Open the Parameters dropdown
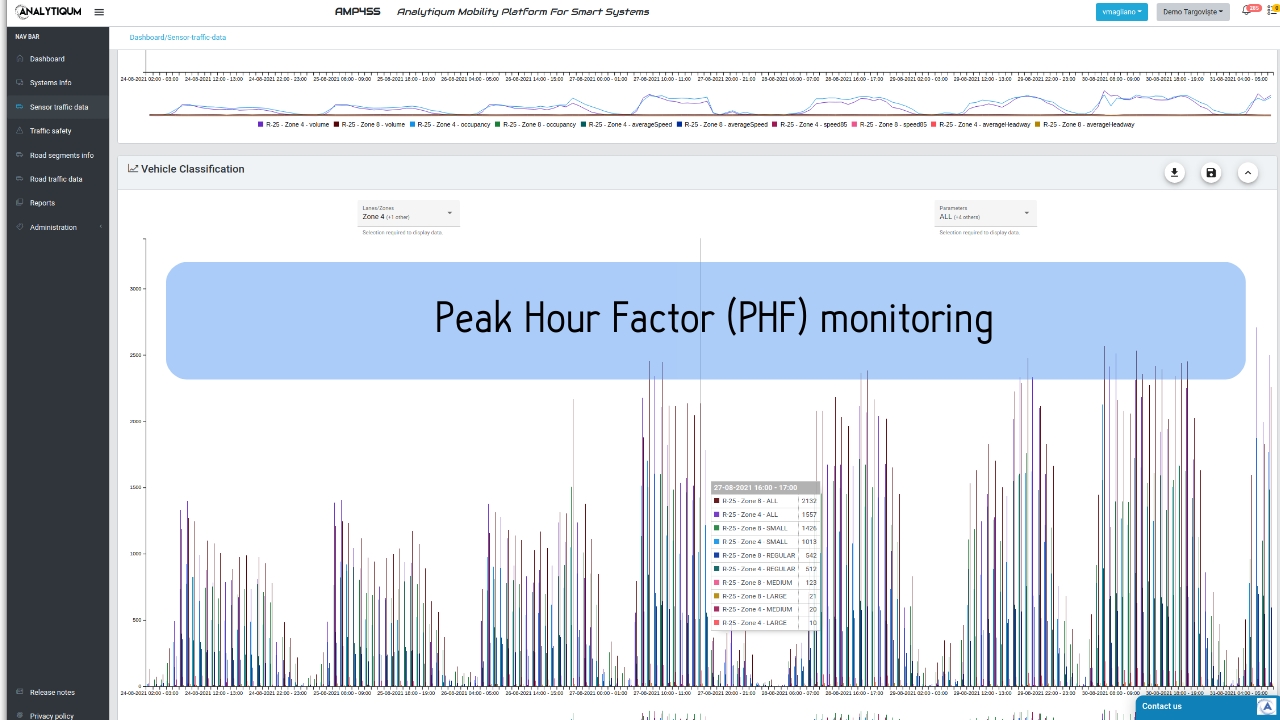 pyautogui.click(x=985, y=213)
